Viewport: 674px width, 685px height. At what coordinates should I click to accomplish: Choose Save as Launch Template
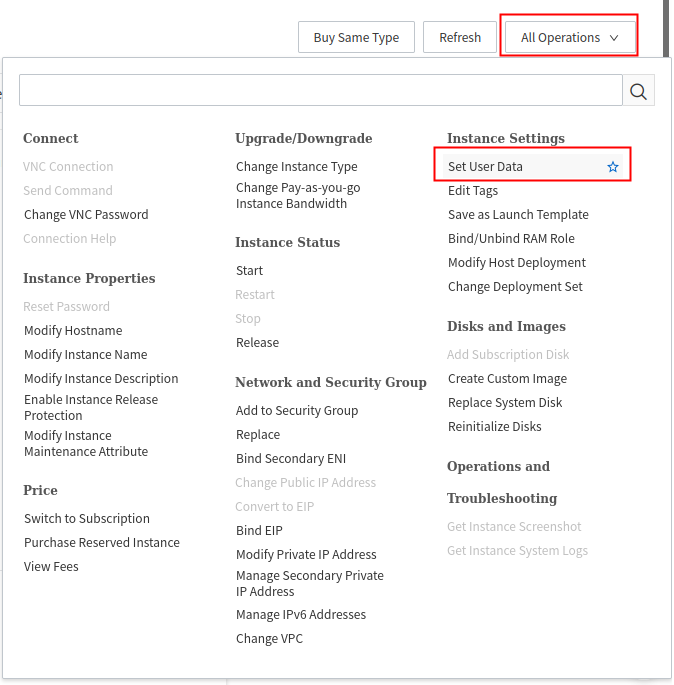pyautogui.click(x=518, y=214)
